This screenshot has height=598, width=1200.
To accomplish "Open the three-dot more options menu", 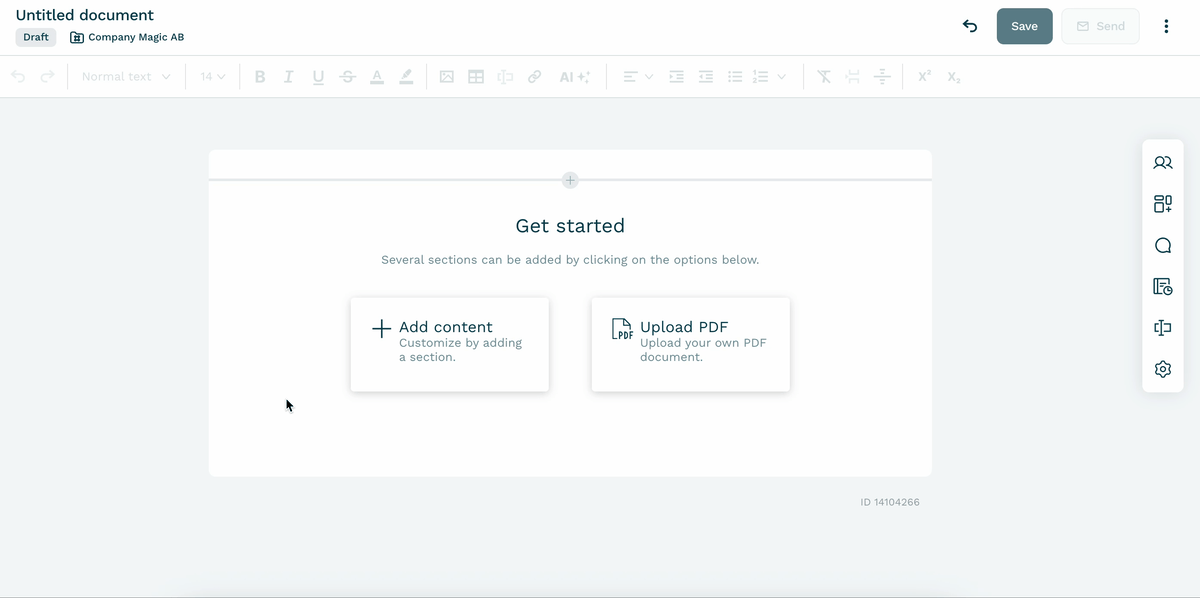I will tap(1166, 26).
